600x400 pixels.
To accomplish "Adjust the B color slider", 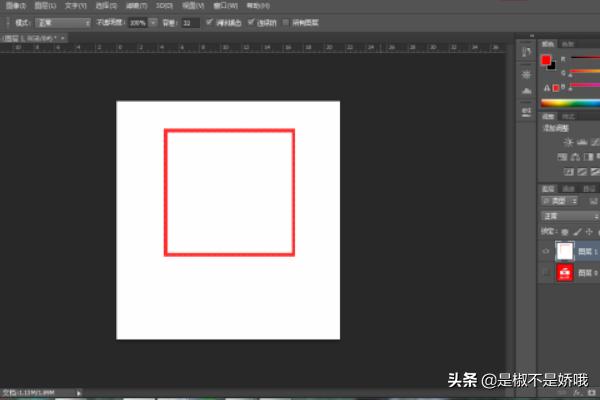I will pos(585,85).
